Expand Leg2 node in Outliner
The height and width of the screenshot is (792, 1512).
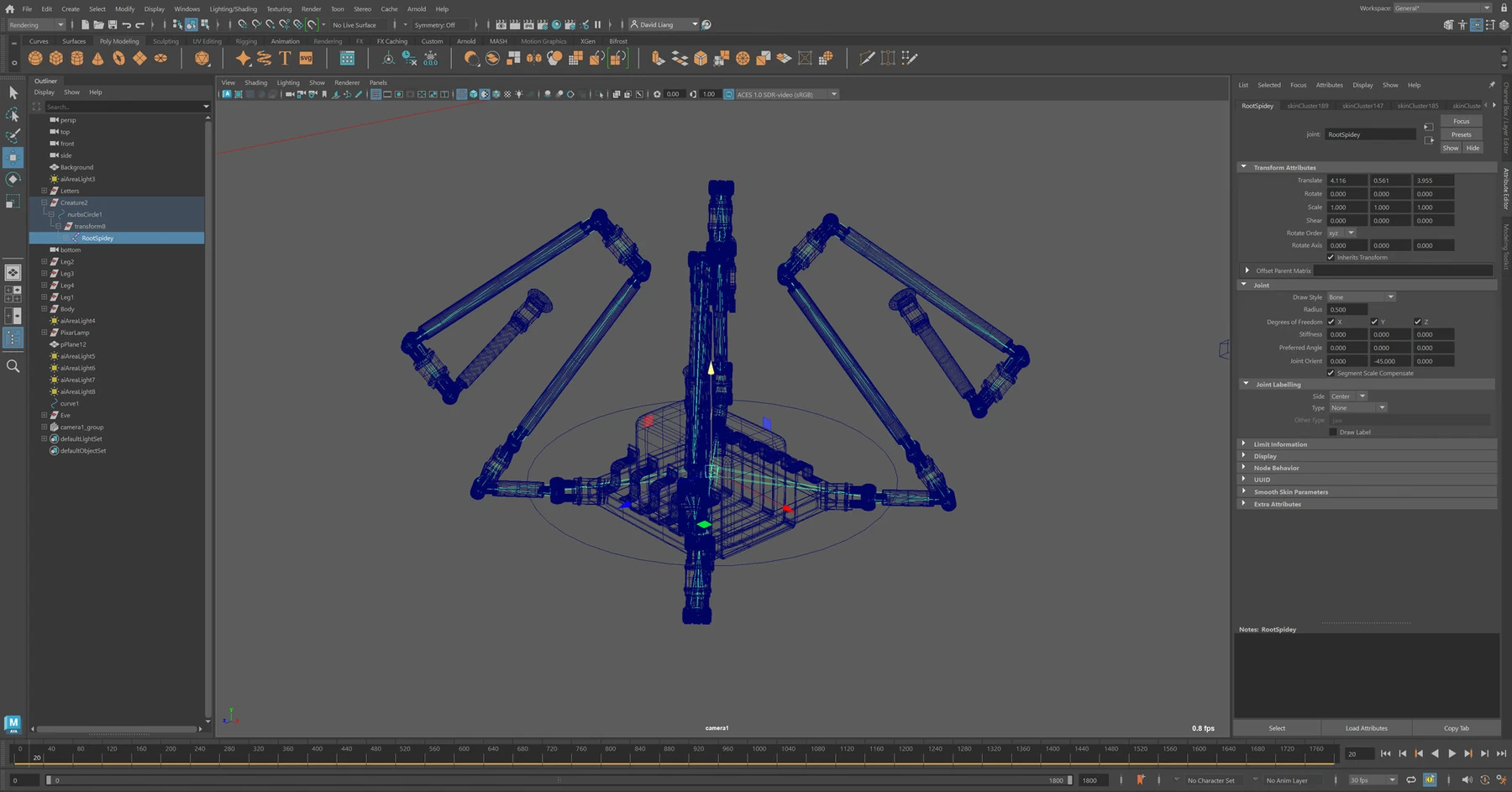tap(45, 262)
